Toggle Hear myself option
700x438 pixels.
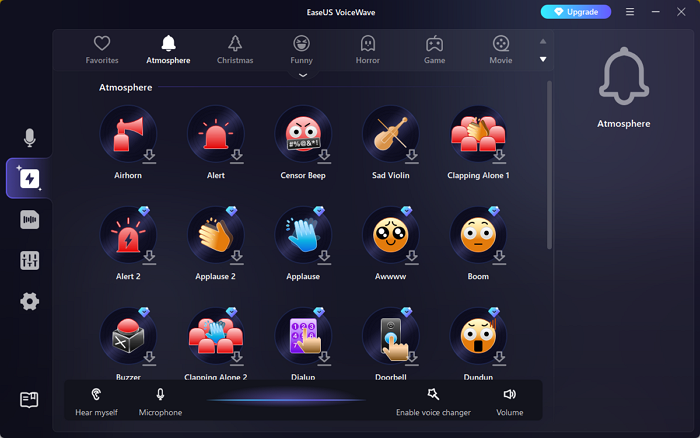pos(96,401)
